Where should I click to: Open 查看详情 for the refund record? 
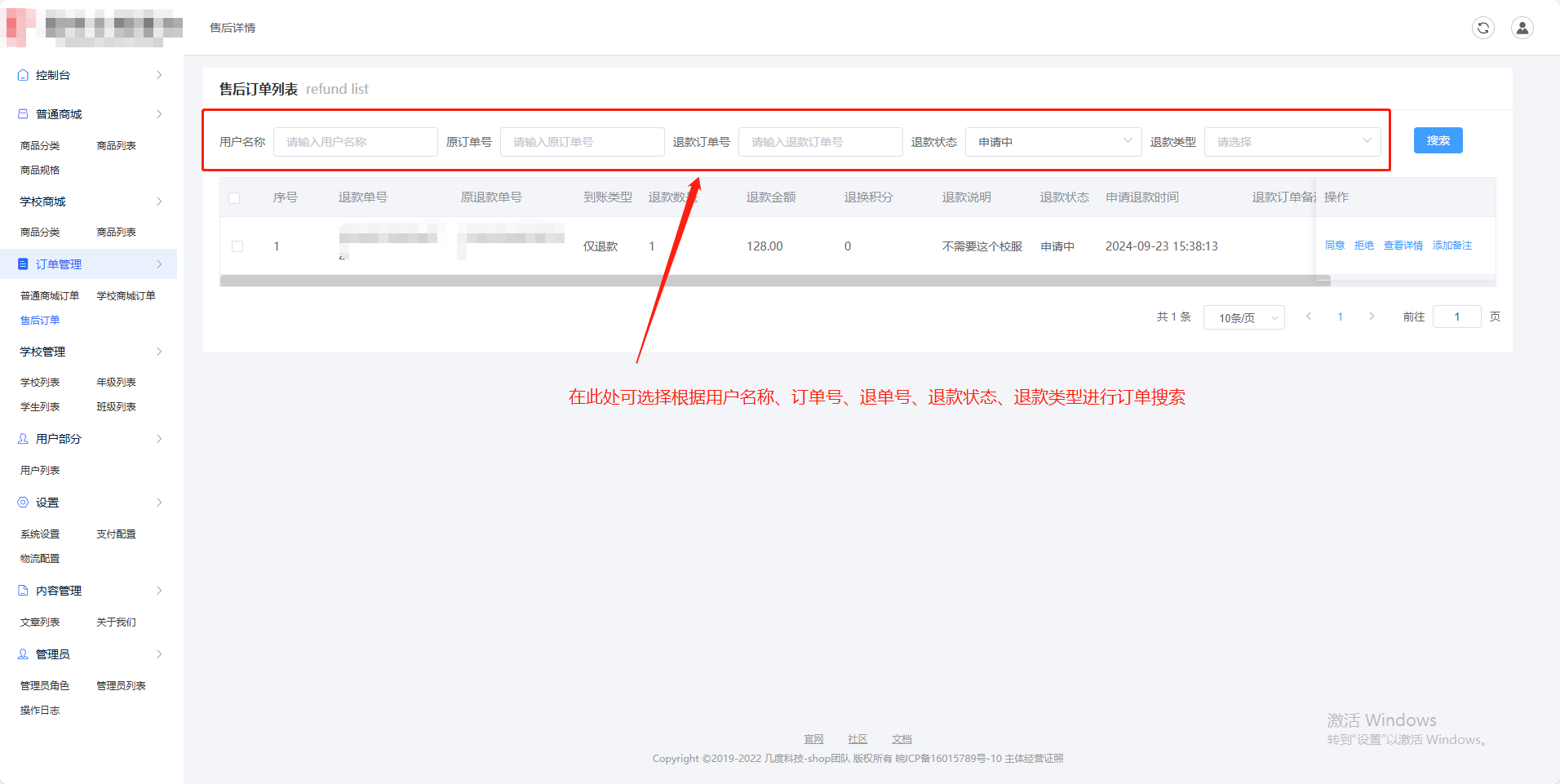coord(1403,245)
